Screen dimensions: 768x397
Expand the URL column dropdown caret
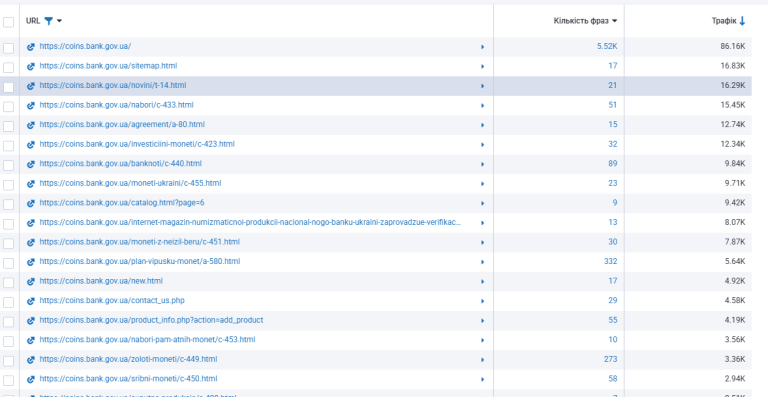point(59,21)
